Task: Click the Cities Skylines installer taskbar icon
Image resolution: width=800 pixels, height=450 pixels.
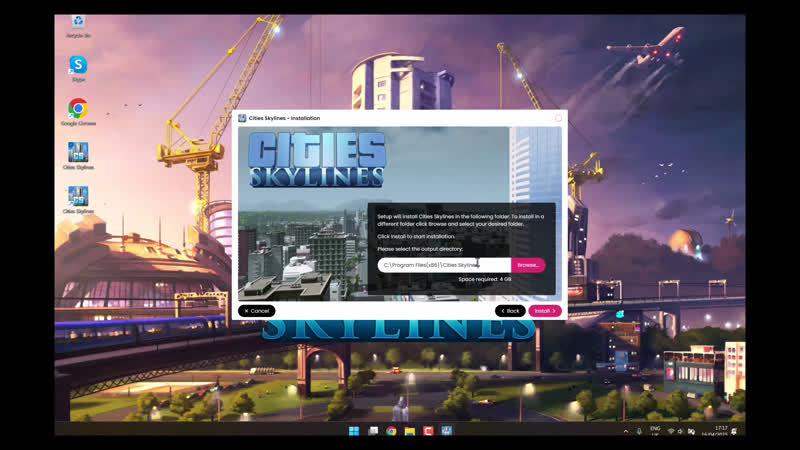Action: coord(446,431)
